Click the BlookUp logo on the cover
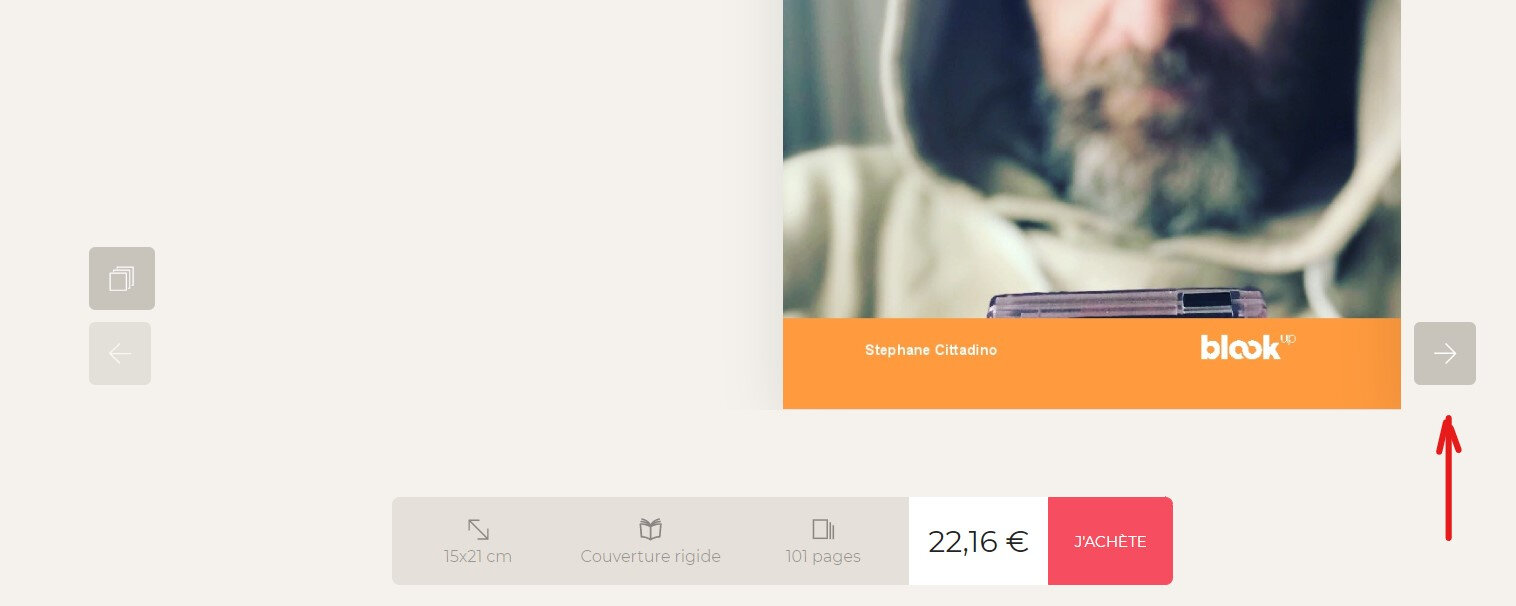Viewport: 1516px width, 606px height. (1247, 346)
